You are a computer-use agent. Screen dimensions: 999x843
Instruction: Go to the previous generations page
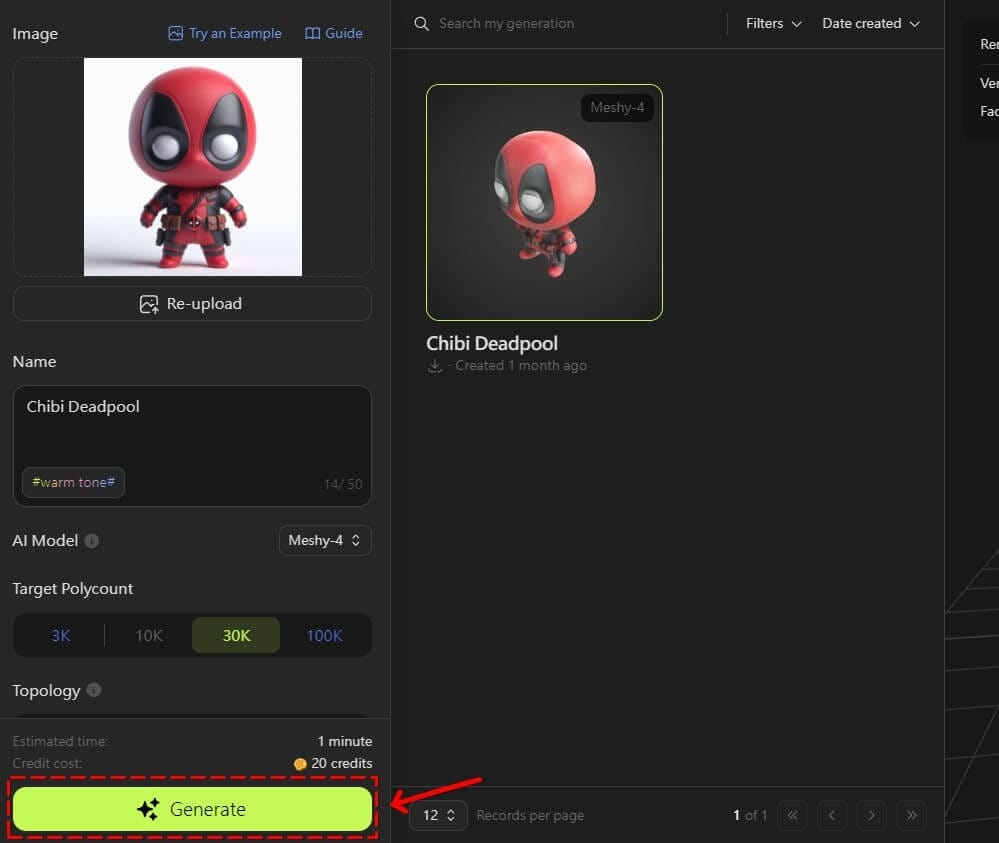(x=832, y=815)
